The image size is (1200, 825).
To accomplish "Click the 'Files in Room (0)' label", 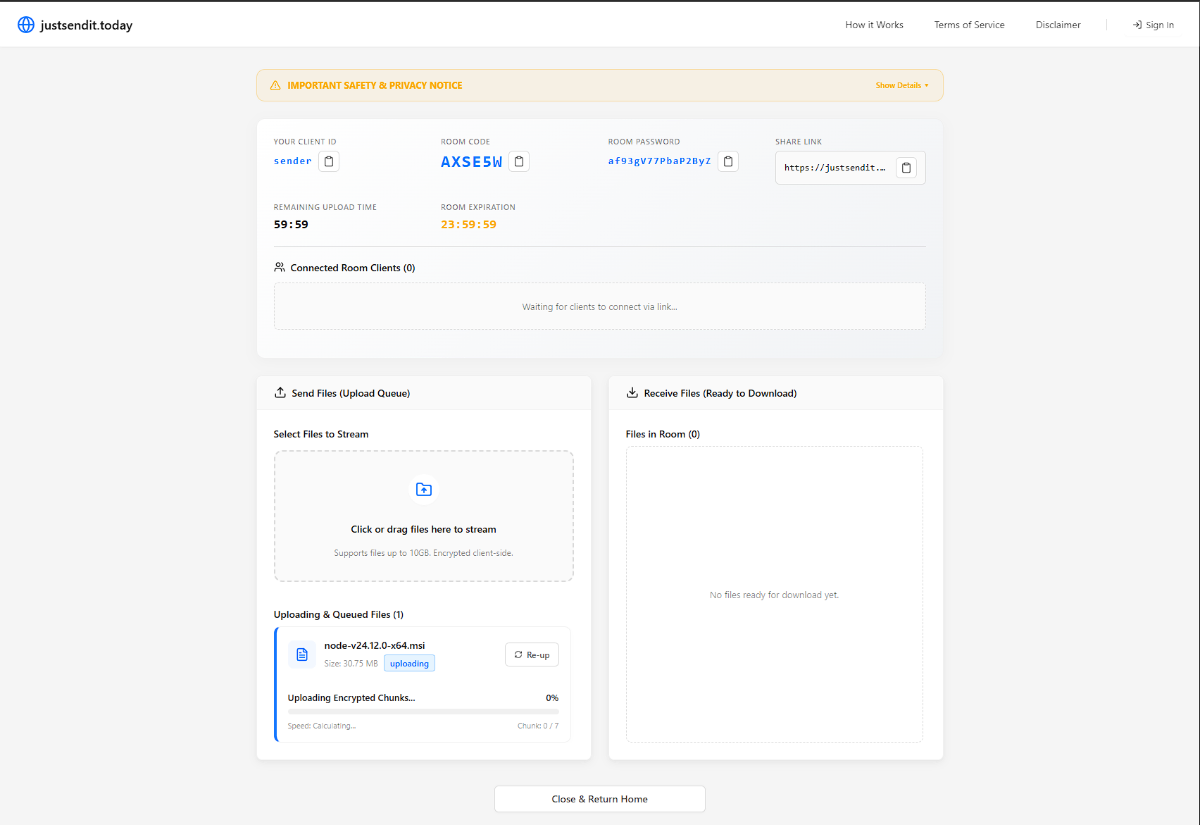I will coord(663,434).
